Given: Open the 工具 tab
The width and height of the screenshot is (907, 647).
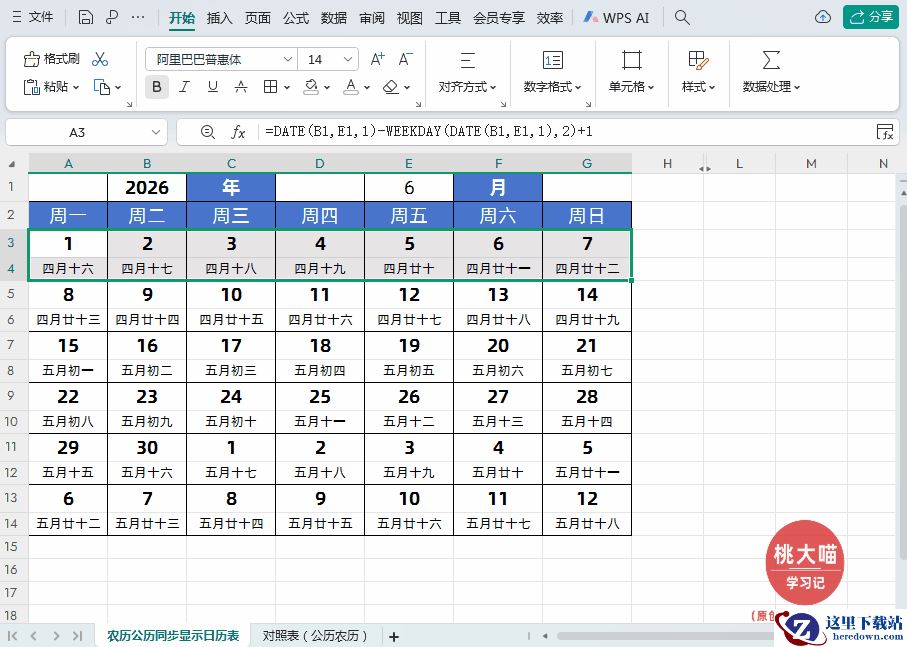Looking at the screenshot, I should pyautogui.click(x=448, y=18).
